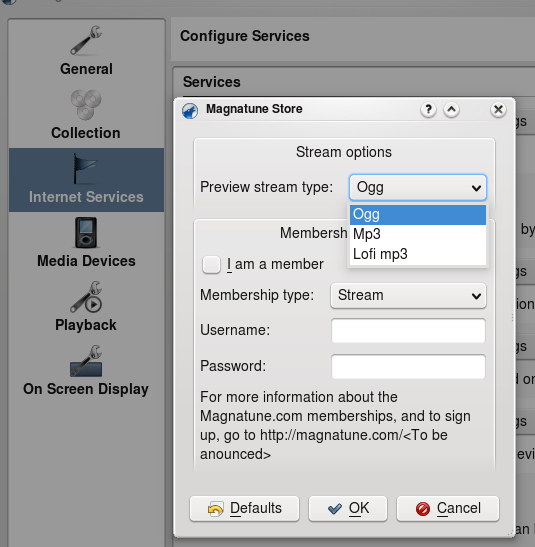Expand the Membership type dropdown
Viewport: 535px width, 547px height.
click(408, 296)
